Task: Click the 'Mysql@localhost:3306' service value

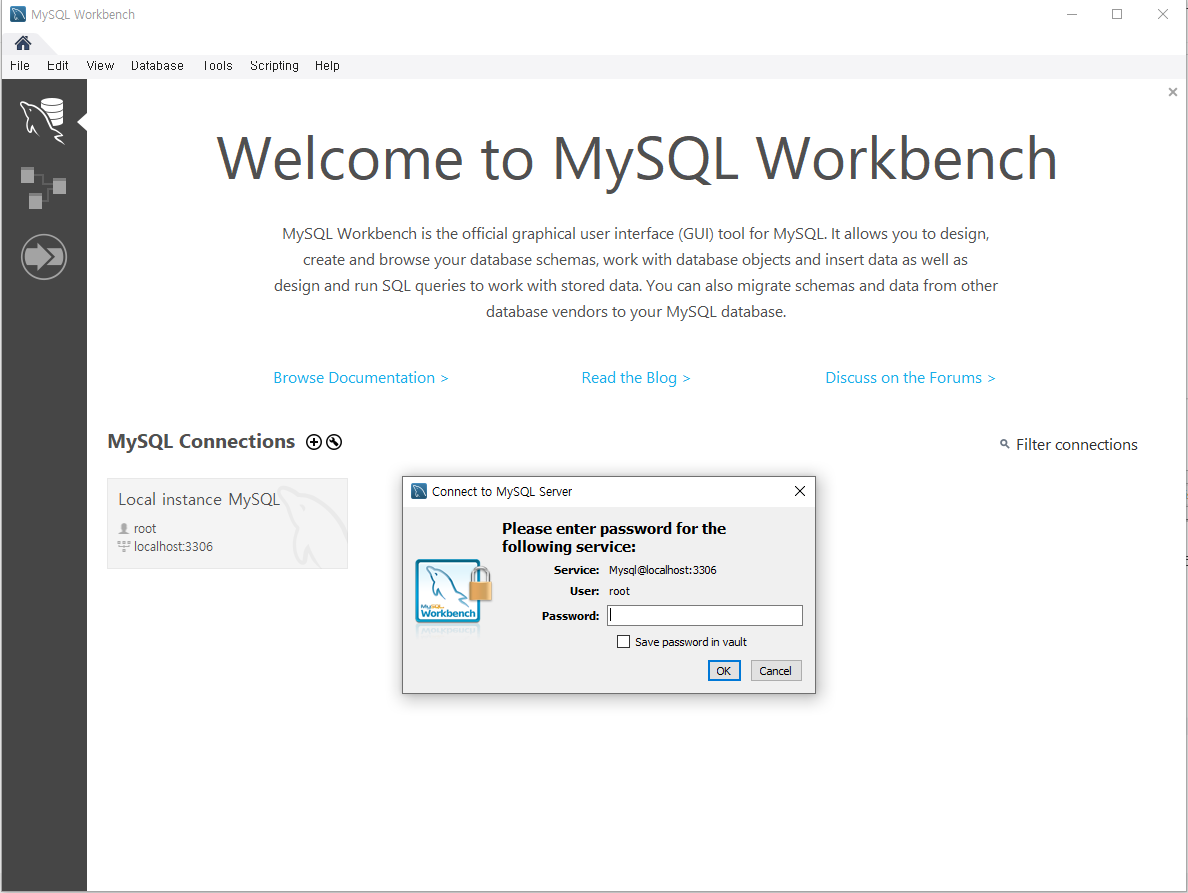Action: point(663,570)
